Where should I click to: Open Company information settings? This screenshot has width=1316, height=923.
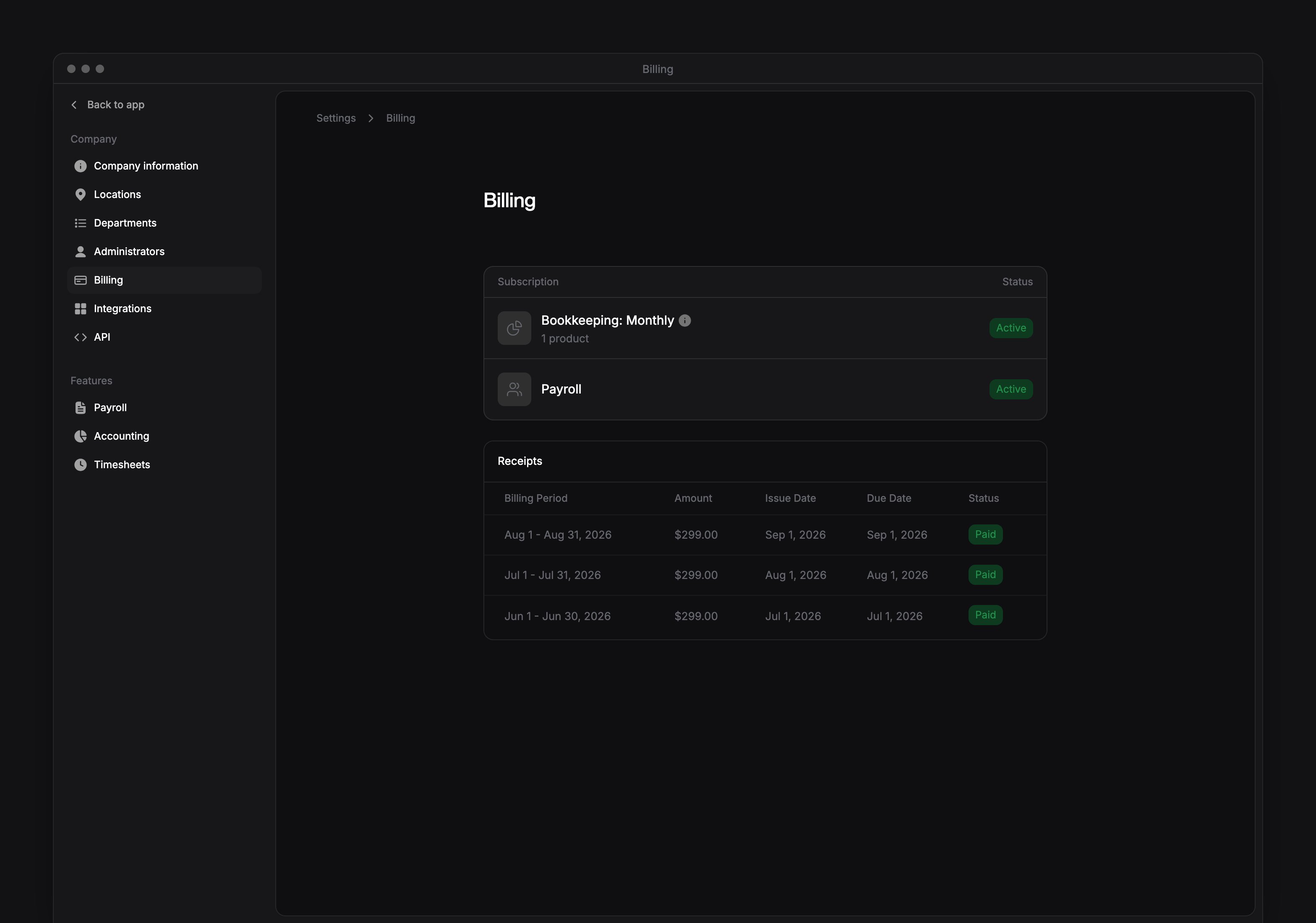(164, 166)
